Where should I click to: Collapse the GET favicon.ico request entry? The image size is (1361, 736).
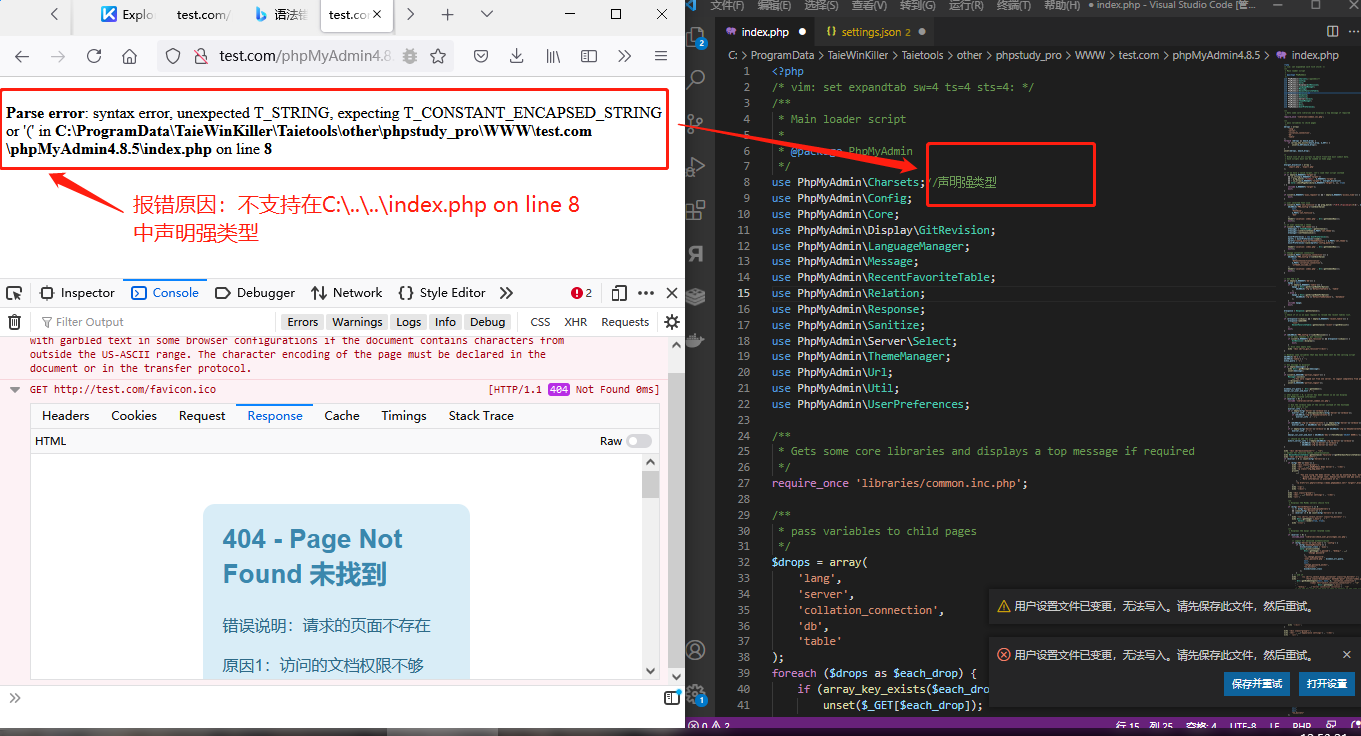point(14,390)
